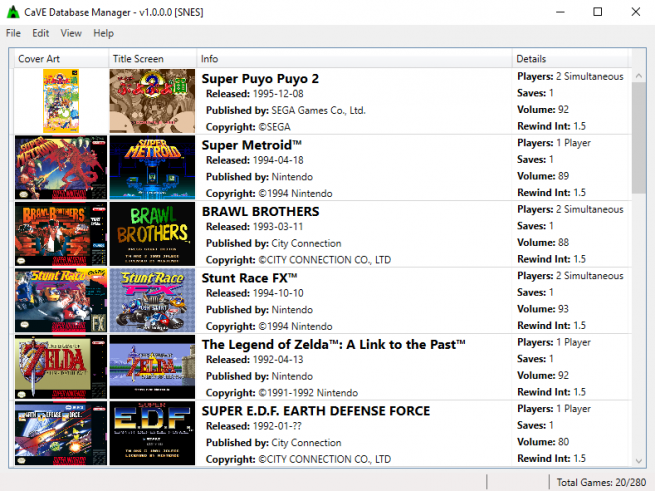Click the vertical scrollbar up arrow
The image size is (655, 491).
coord(639,76)
